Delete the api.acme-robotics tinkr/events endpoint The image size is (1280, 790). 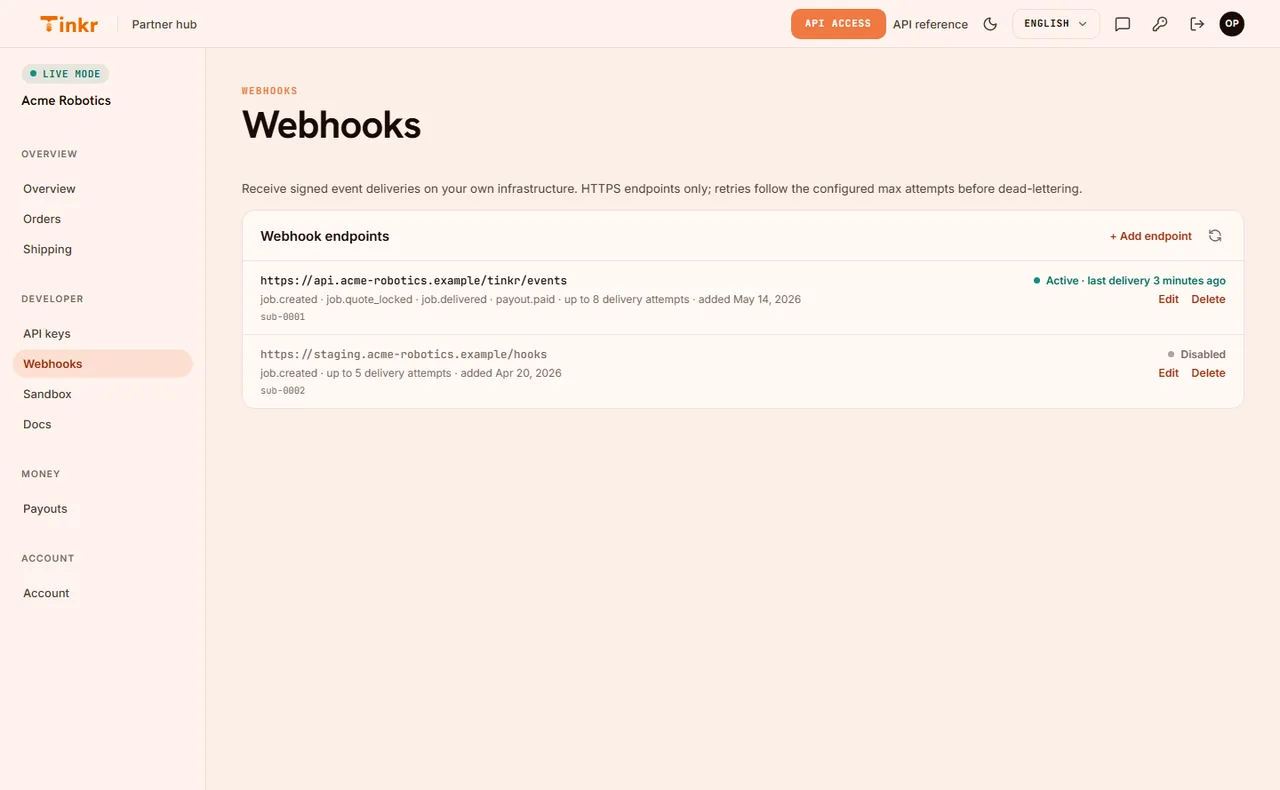pos(1208,299)
